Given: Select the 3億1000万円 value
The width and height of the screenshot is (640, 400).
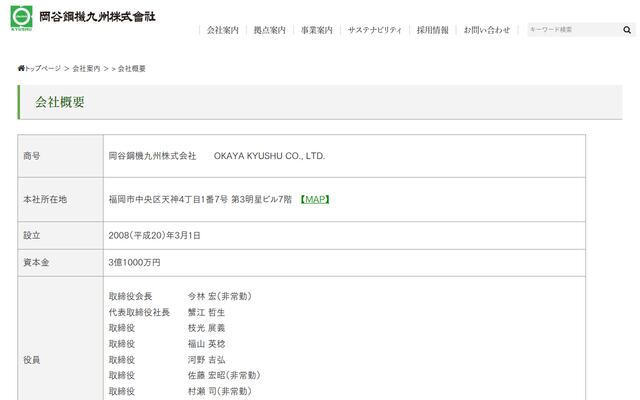Looking at the screenshot, I should [134, 262].
